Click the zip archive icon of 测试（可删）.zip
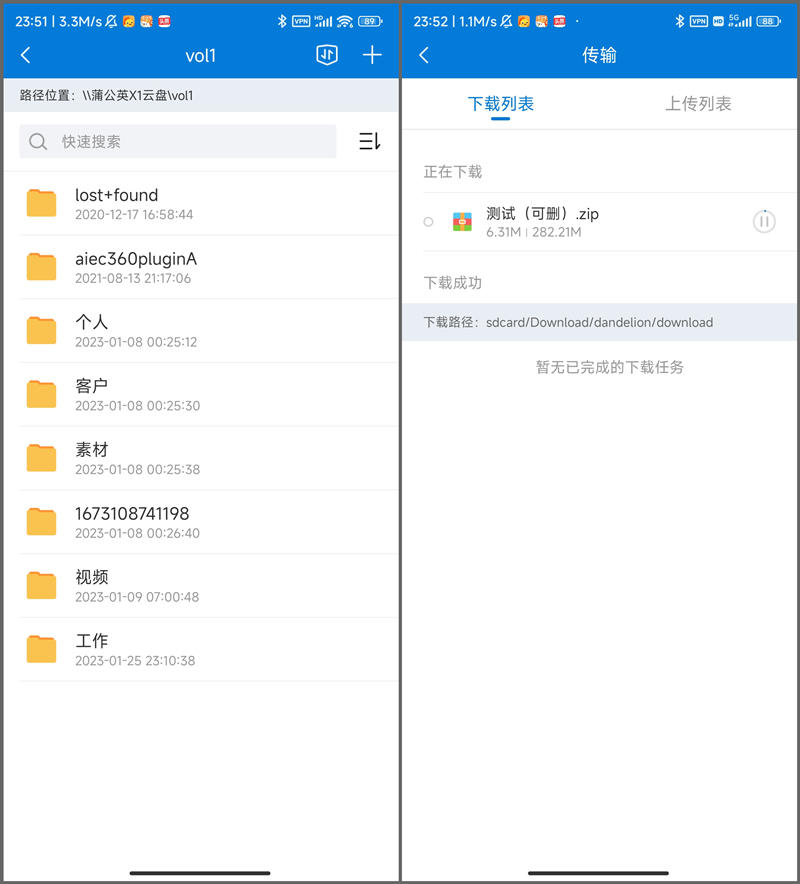 tap(462, 222)
